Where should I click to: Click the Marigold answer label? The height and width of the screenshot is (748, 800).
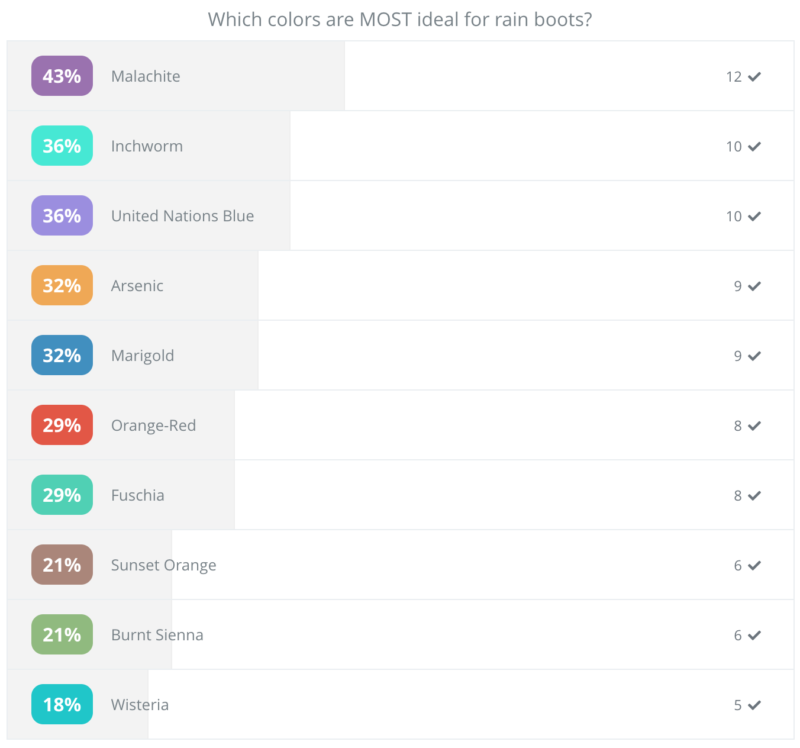tap(143, 356)
